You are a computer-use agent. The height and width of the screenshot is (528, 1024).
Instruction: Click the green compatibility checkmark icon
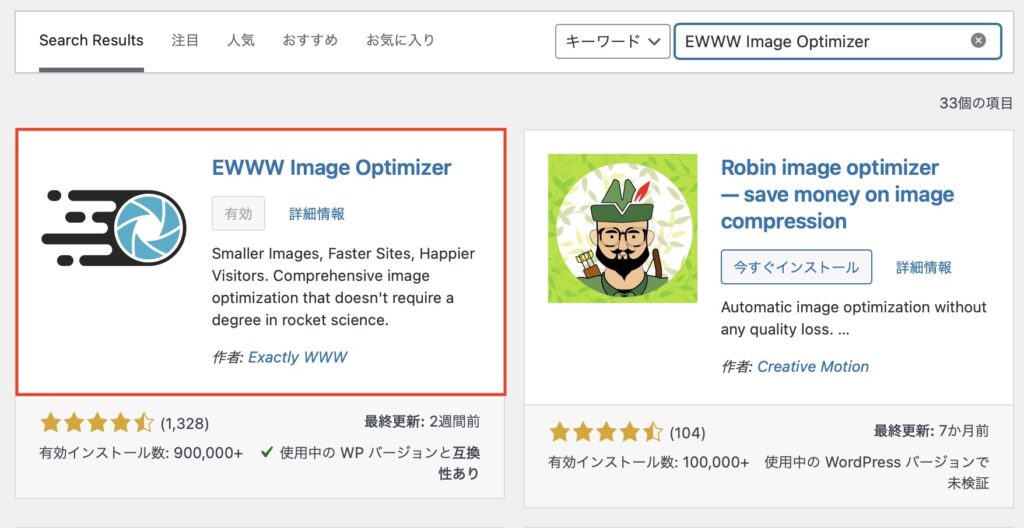pyautogui.click(x=266, y=452)
